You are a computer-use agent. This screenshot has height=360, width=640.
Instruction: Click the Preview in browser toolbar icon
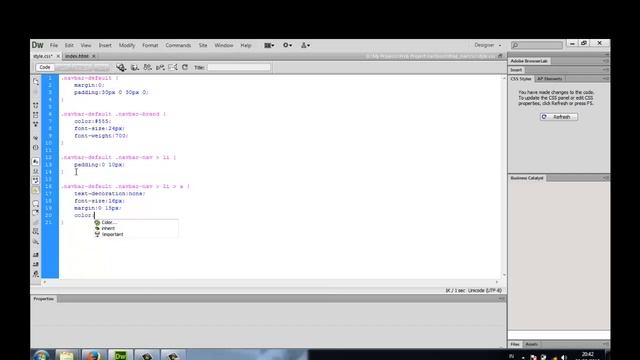(135, 67)
